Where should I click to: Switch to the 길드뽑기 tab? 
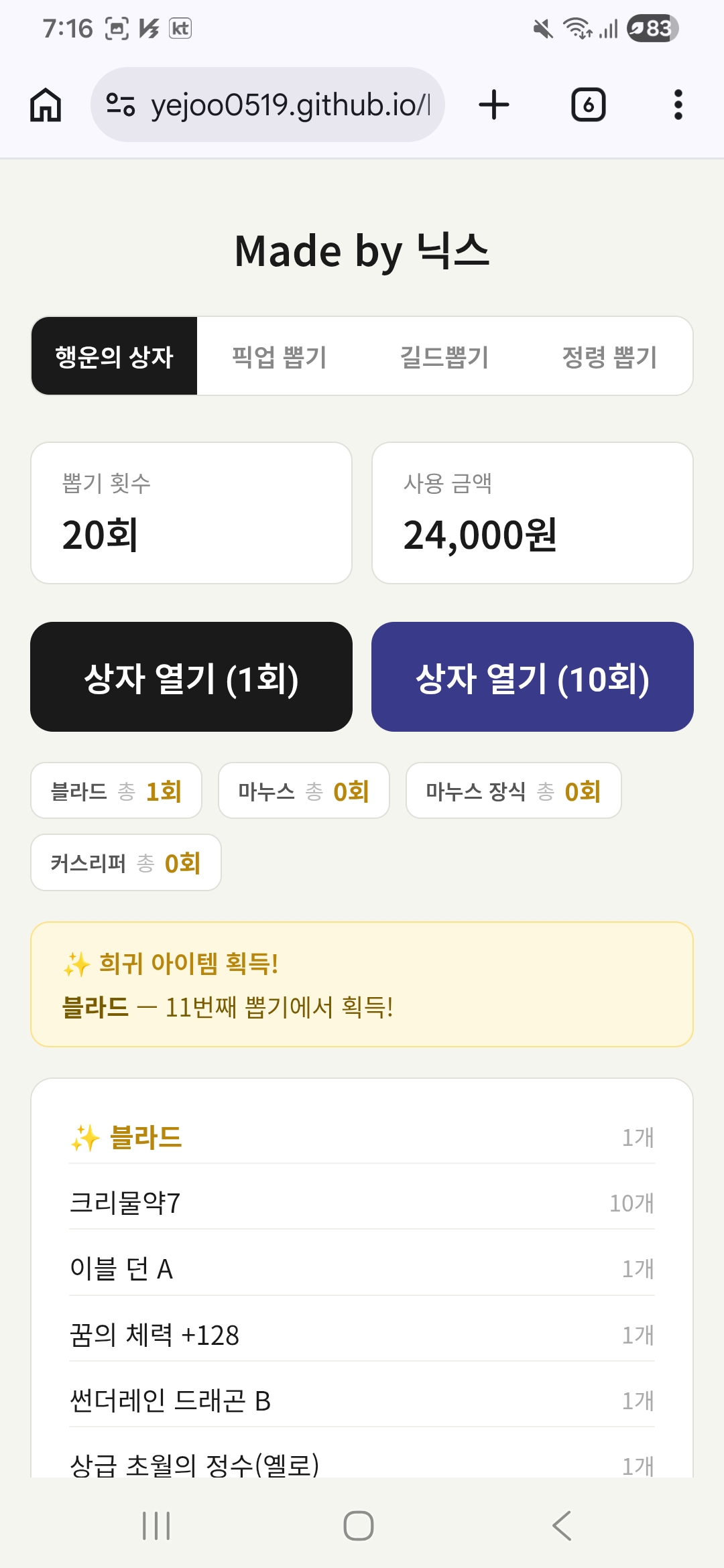[444, 356]
